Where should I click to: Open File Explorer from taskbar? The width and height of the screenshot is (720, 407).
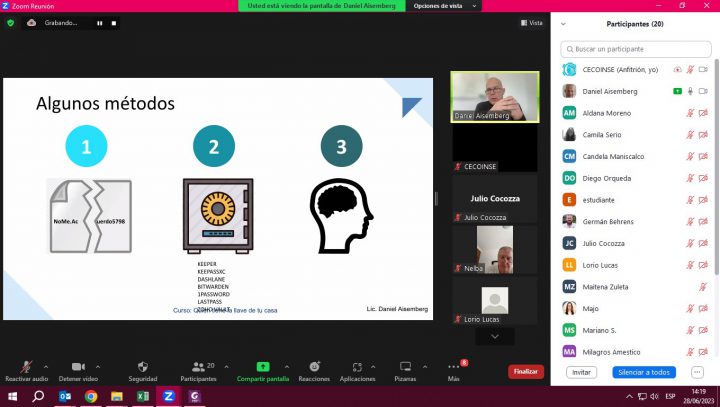[x=117, y=396]
